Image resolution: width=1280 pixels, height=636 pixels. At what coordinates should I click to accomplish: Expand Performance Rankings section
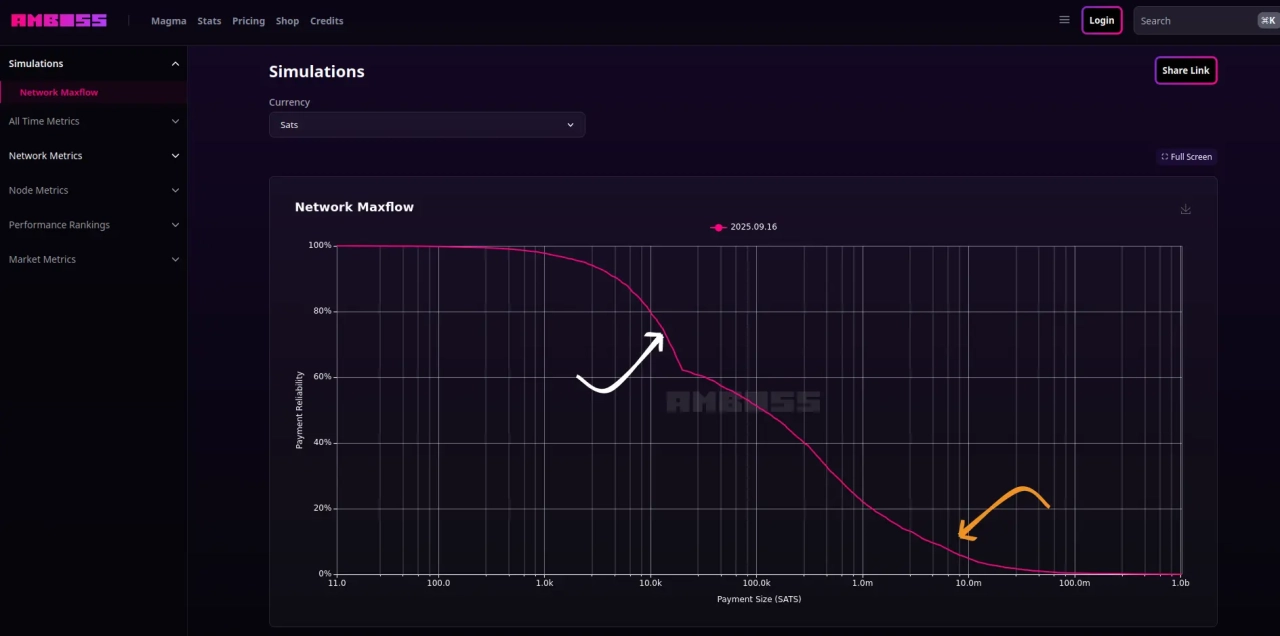point(93,225)
